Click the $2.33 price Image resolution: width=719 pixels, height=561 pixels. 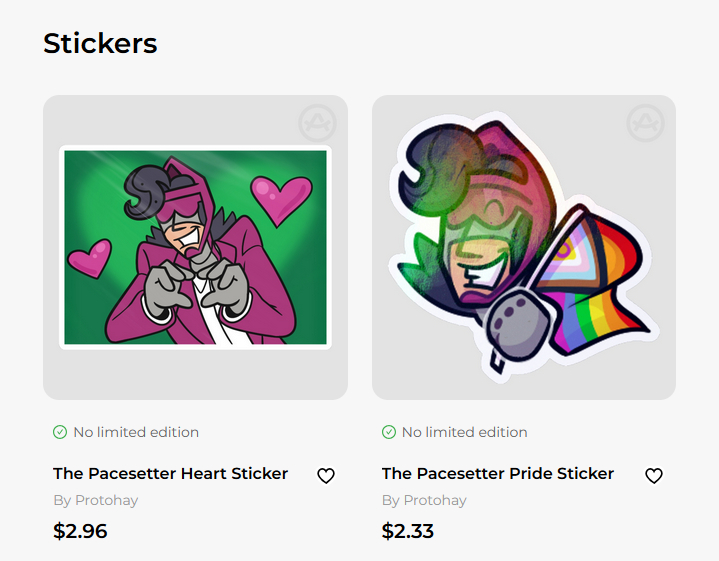pyautogui.click(x=408, y=531)
